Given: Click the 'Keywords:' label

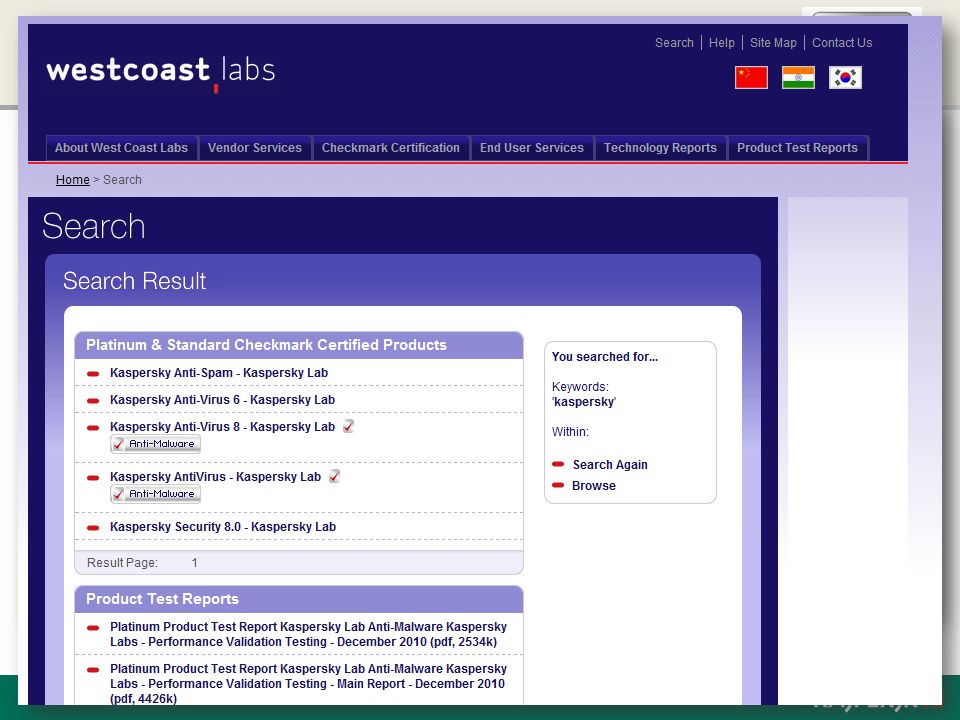Looking at the screenshot, I should pos(580,387).
